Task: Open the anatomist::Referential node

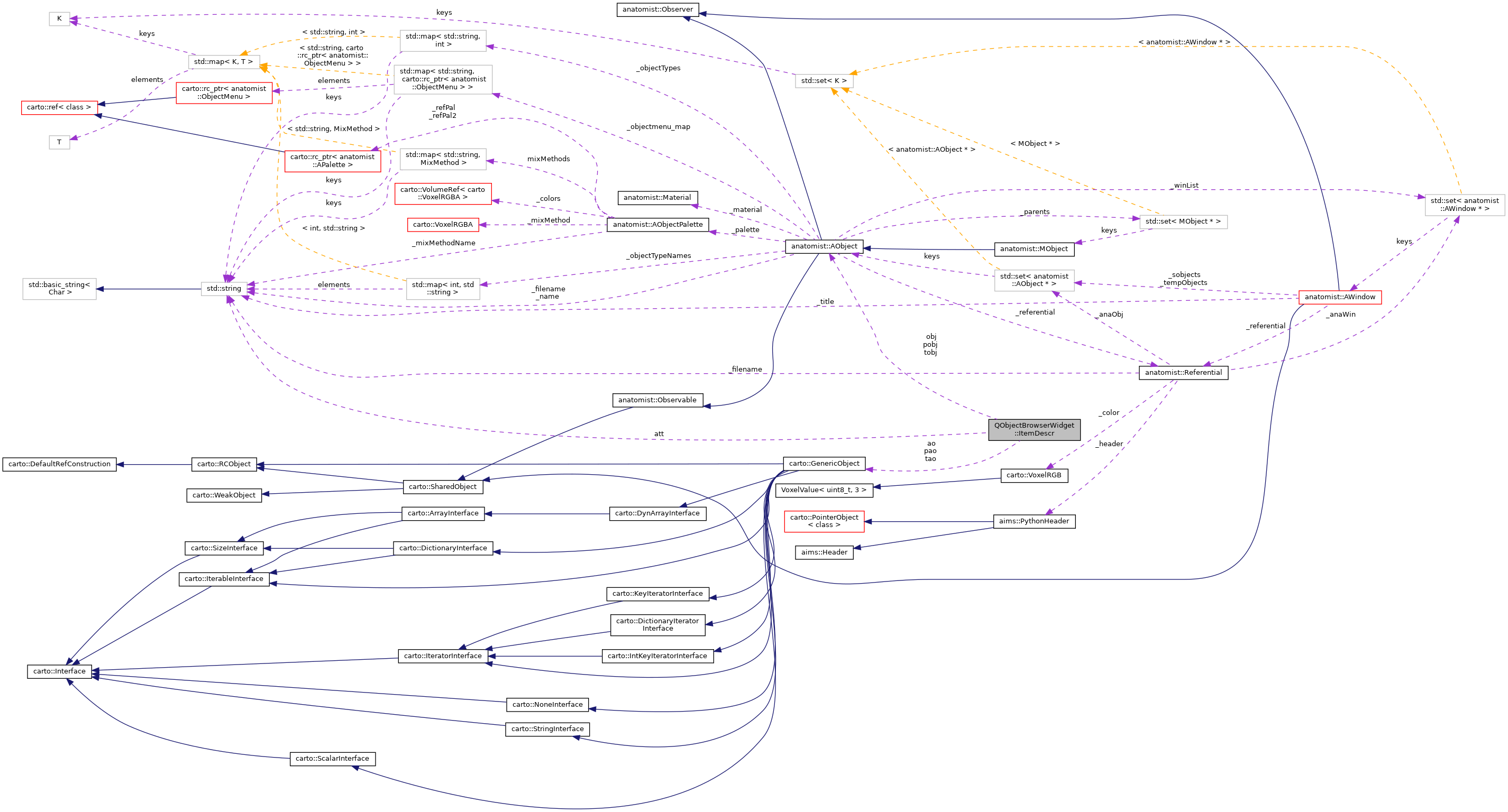Action: (x=1183, y=373)
